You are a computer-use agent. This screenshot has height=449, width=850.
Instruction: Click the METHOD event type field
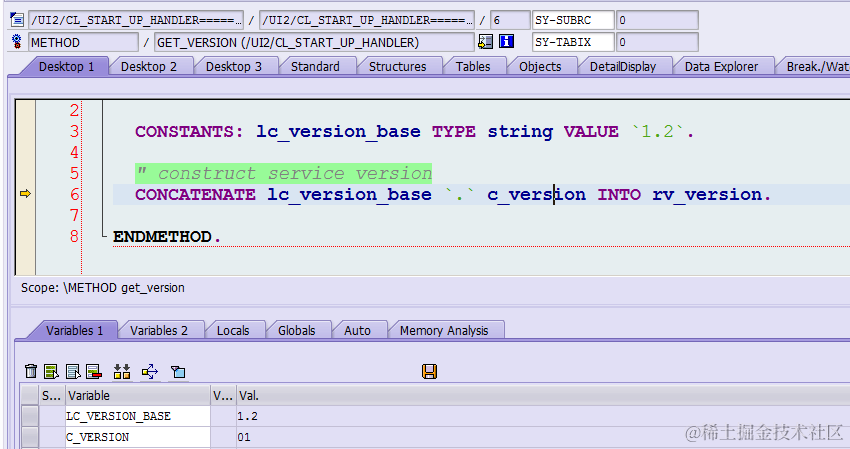pos(83,42)
